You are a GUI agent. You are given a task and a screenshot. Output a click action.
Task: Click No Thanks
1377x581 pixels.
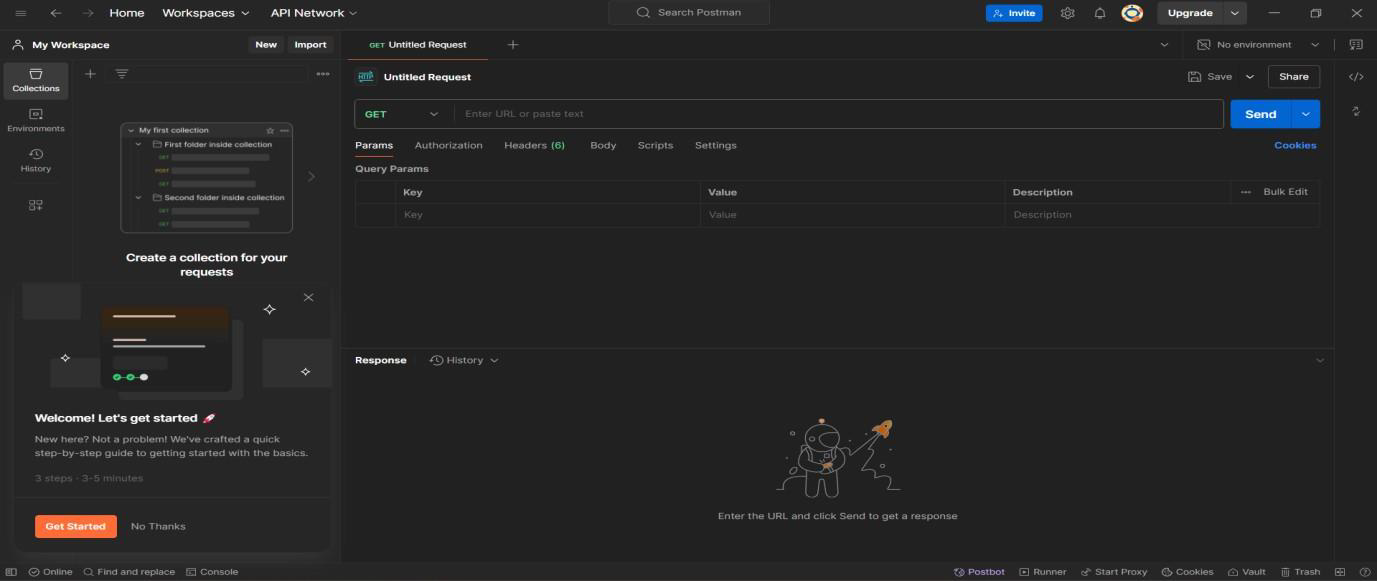158,526
